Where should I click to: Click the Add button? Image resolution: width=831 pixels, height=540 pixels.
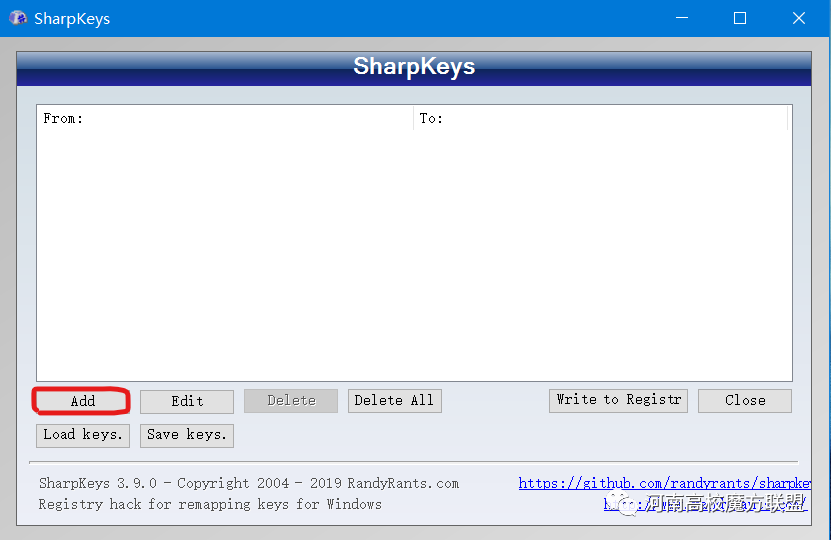[83, 401]
